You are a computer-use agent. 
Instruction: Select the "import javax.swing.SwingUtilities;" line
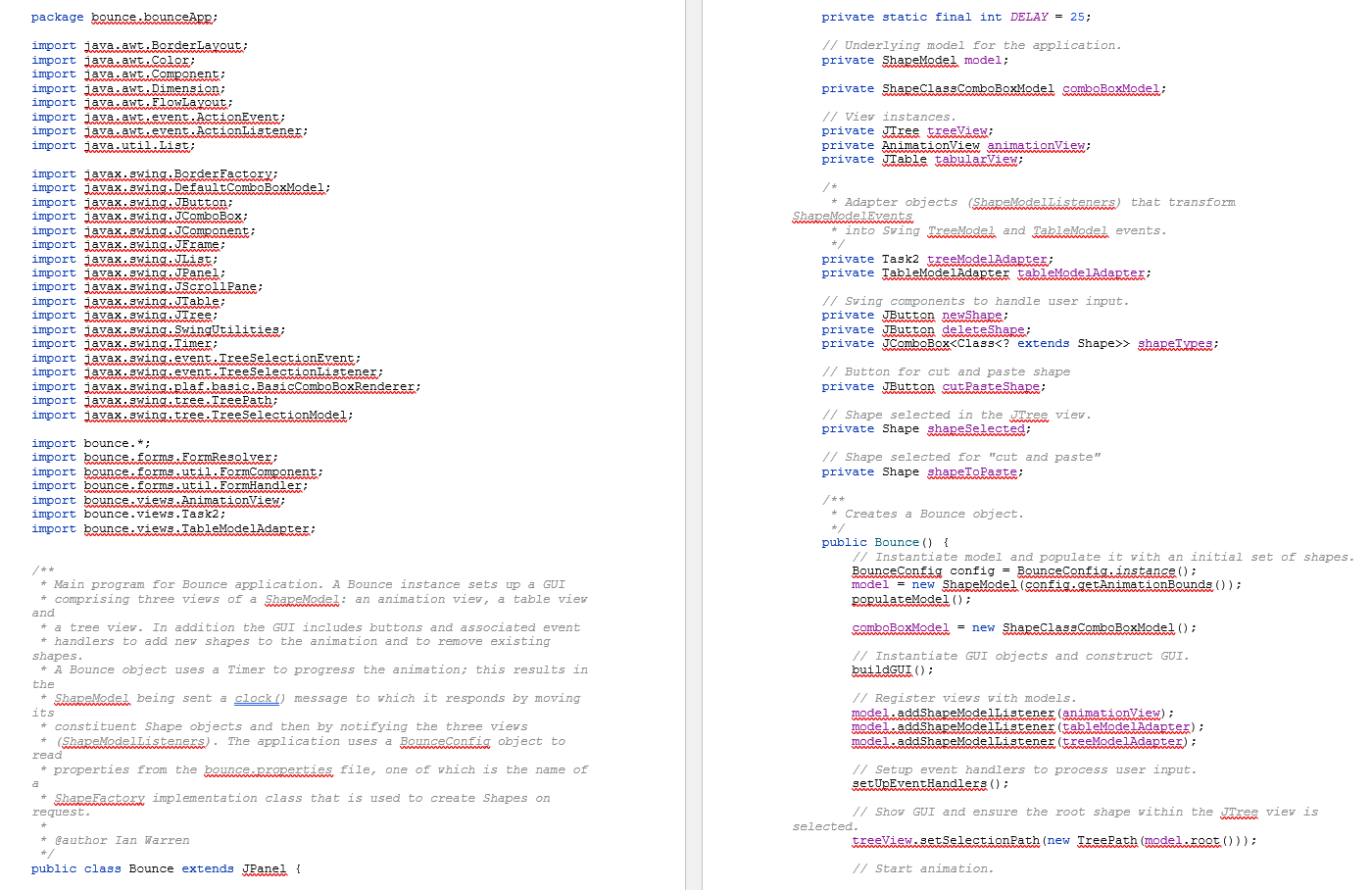[x=159, y=329]
